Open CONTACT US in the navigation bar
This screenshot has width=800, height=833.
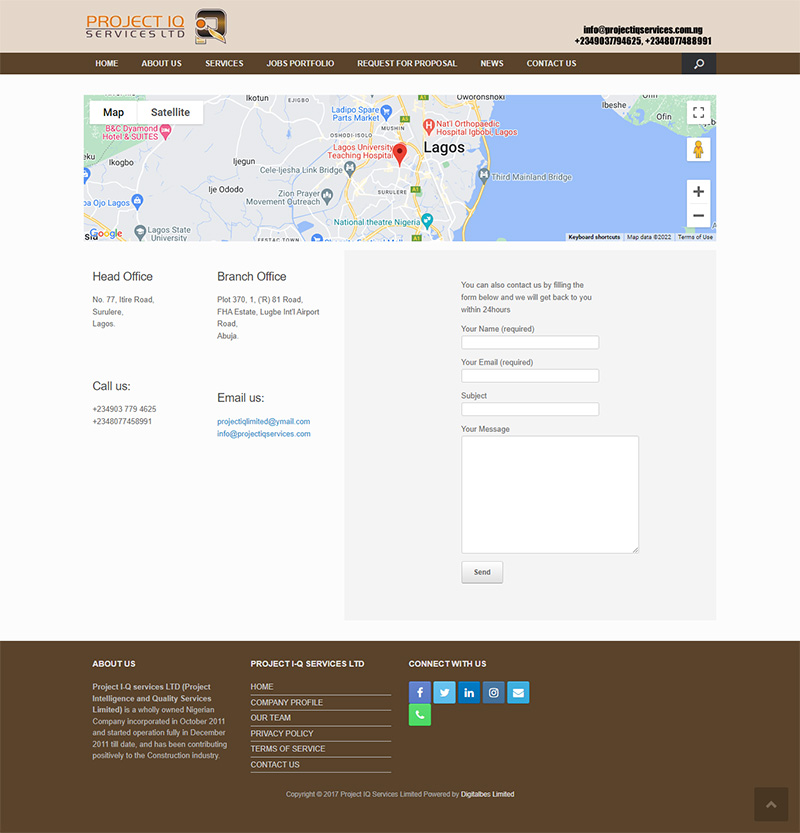click(551, 64)
